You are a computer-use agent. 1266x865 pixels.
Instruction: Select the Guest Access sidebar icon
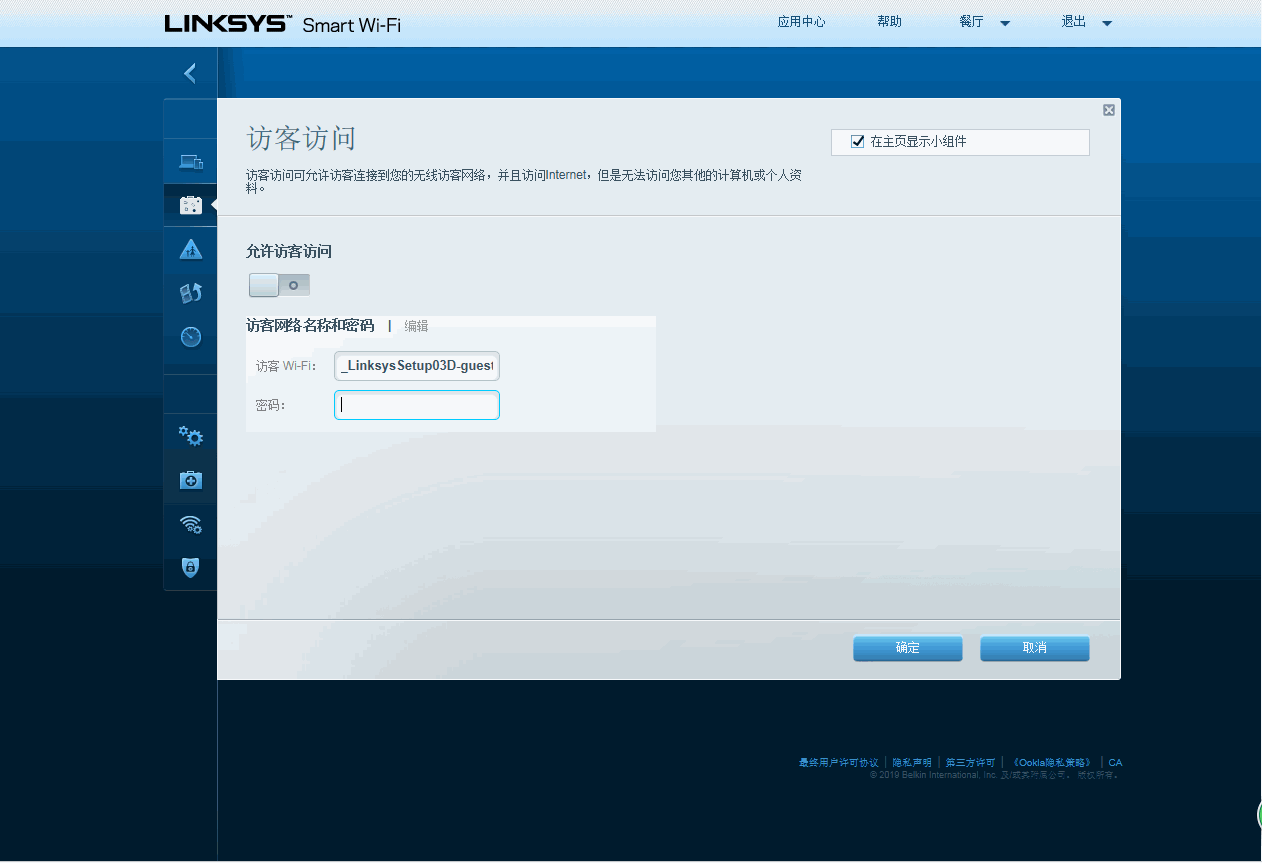tap(190, 204)
